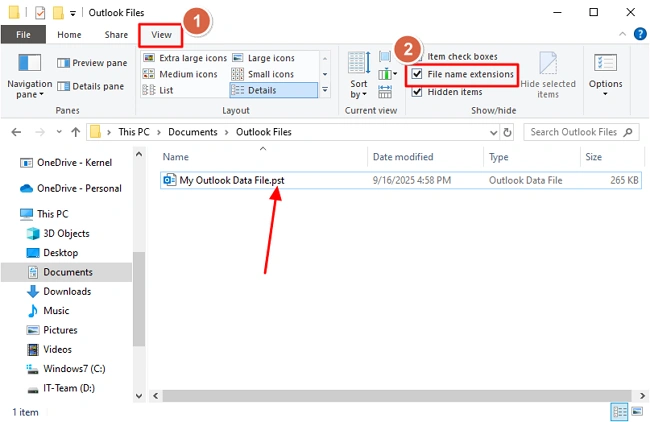Select Documents in navigation pane

click(x=66, y=272)
